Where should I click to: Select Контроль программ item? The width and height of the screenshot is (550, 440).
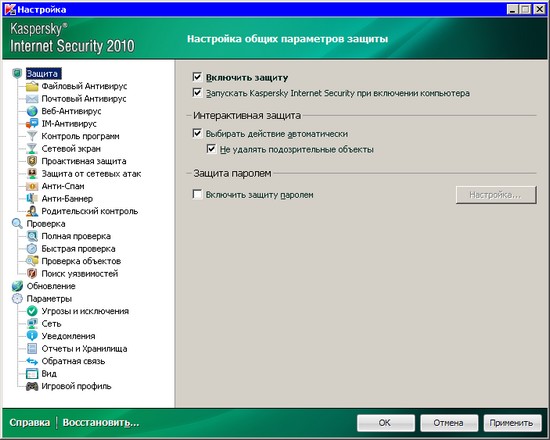pyautogui.click(x=80, y=136)
